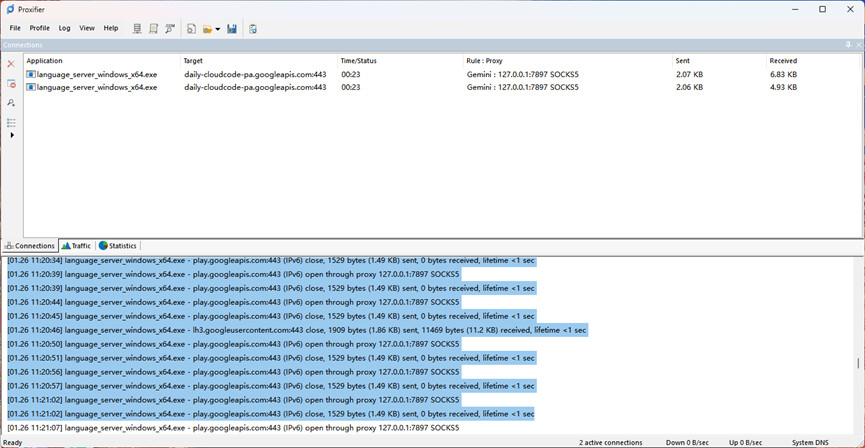Expand dropdown arrow next to open folder

tap(218, 29)
